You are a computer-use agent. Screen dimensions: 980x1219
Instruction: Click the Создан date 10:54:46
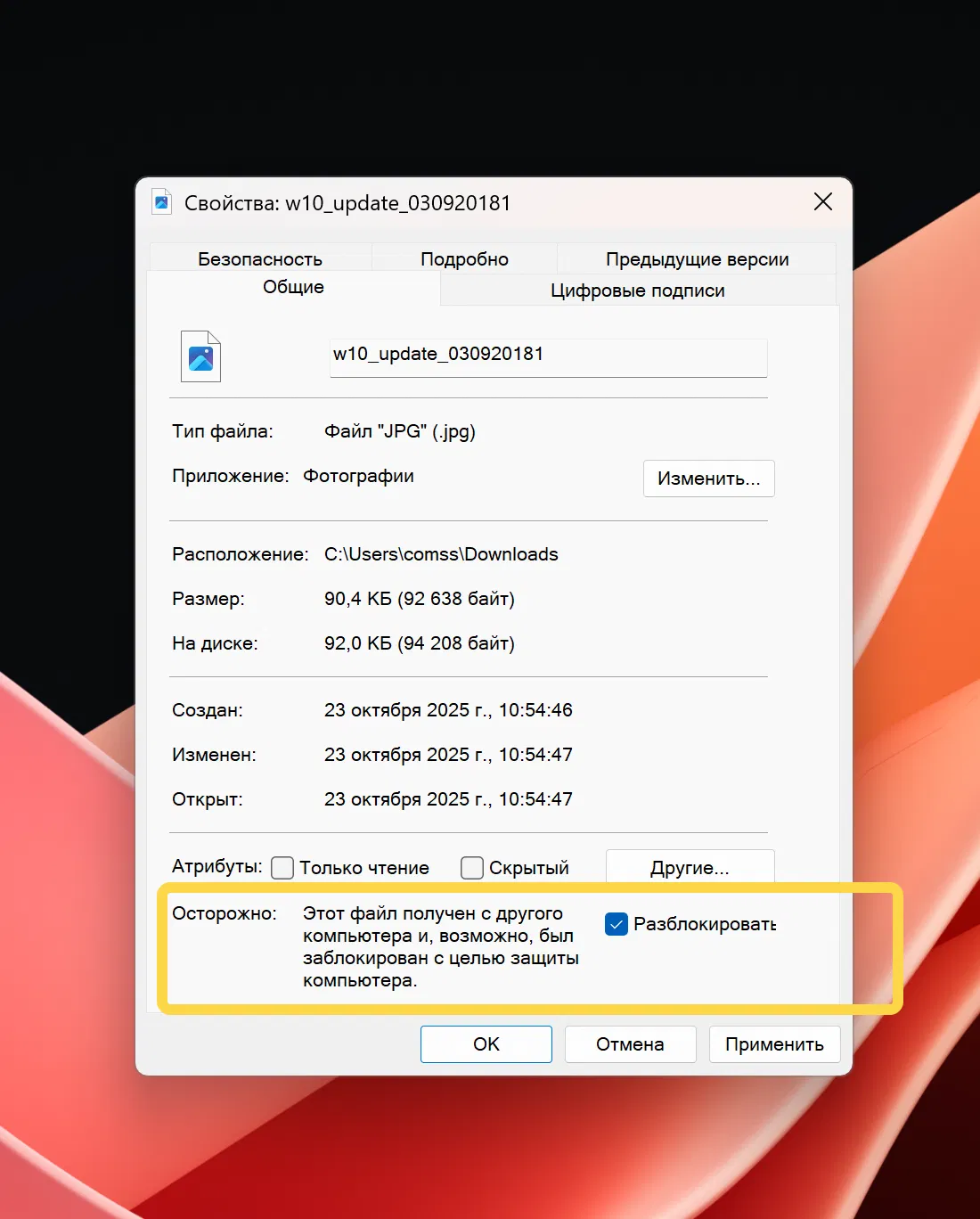[448, 710]
